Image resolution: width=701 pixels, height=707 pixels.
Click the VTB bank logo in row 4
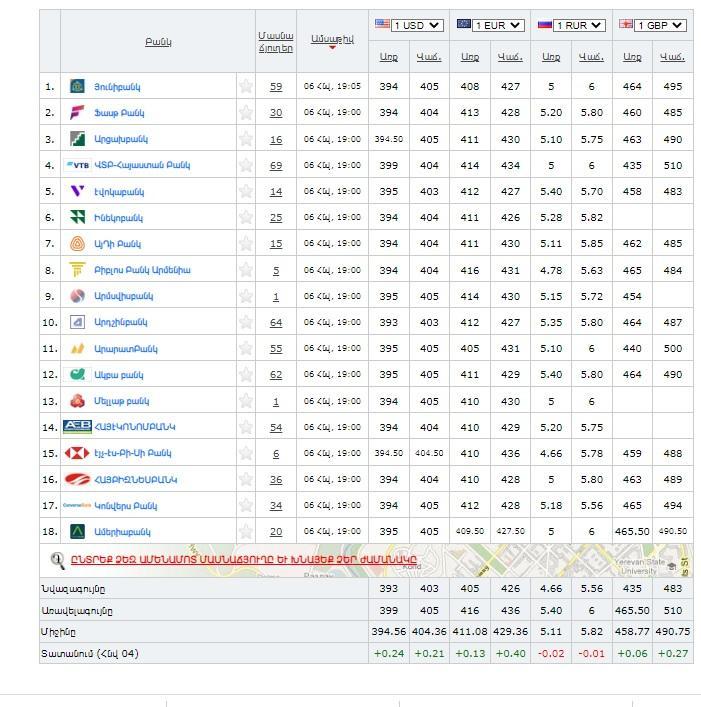[77, 165]
